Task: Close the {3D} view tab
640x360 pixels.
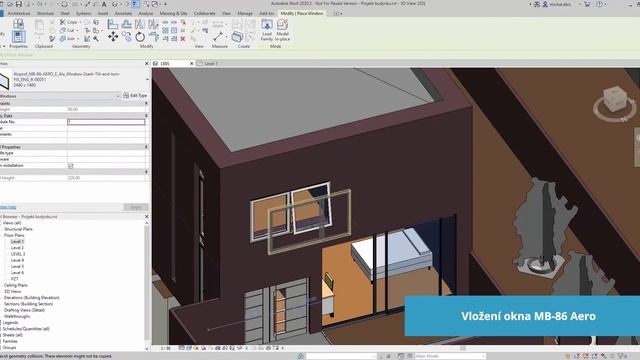Action: tap(191, 64)
